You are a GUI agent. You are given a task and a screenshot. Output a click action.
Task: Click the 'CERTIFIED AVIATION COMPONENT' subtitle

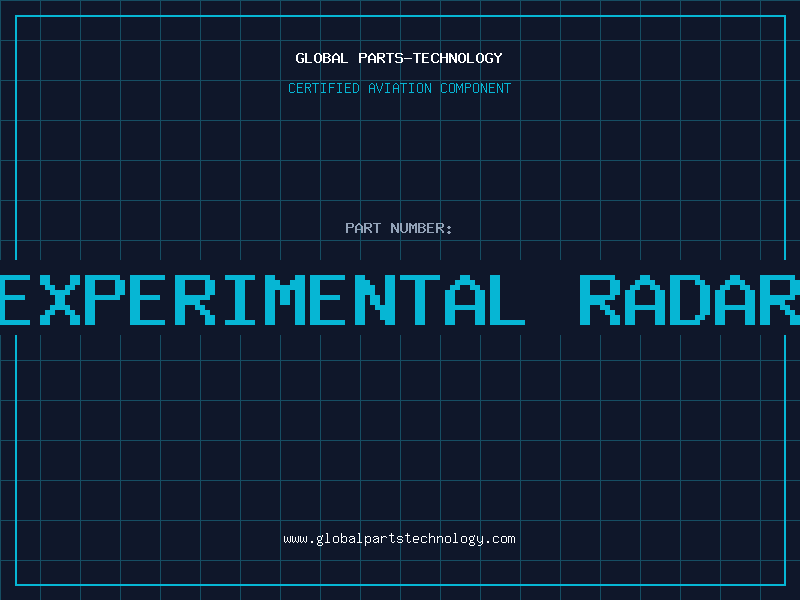[399, 88]
